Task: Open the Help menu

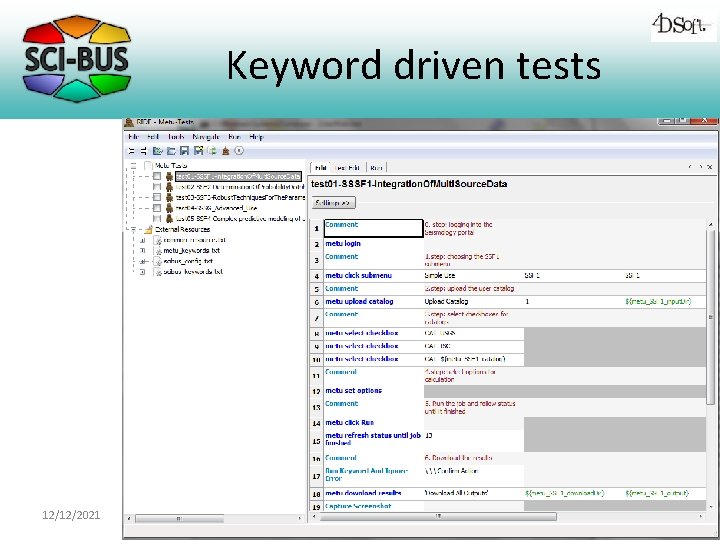Action: pos(256,137)
